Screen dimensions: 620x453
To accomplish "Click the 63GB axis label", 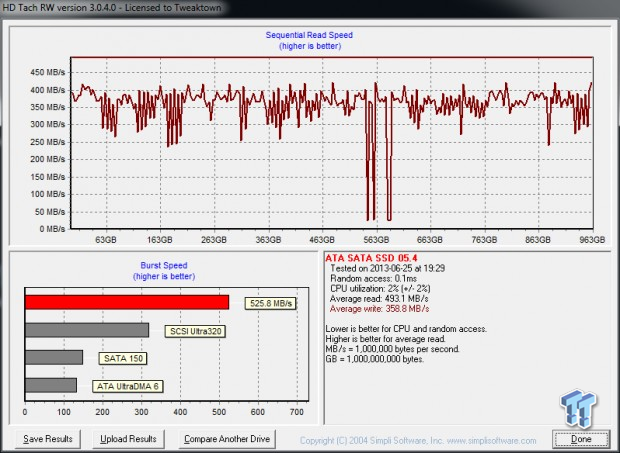I will [106, 240].
